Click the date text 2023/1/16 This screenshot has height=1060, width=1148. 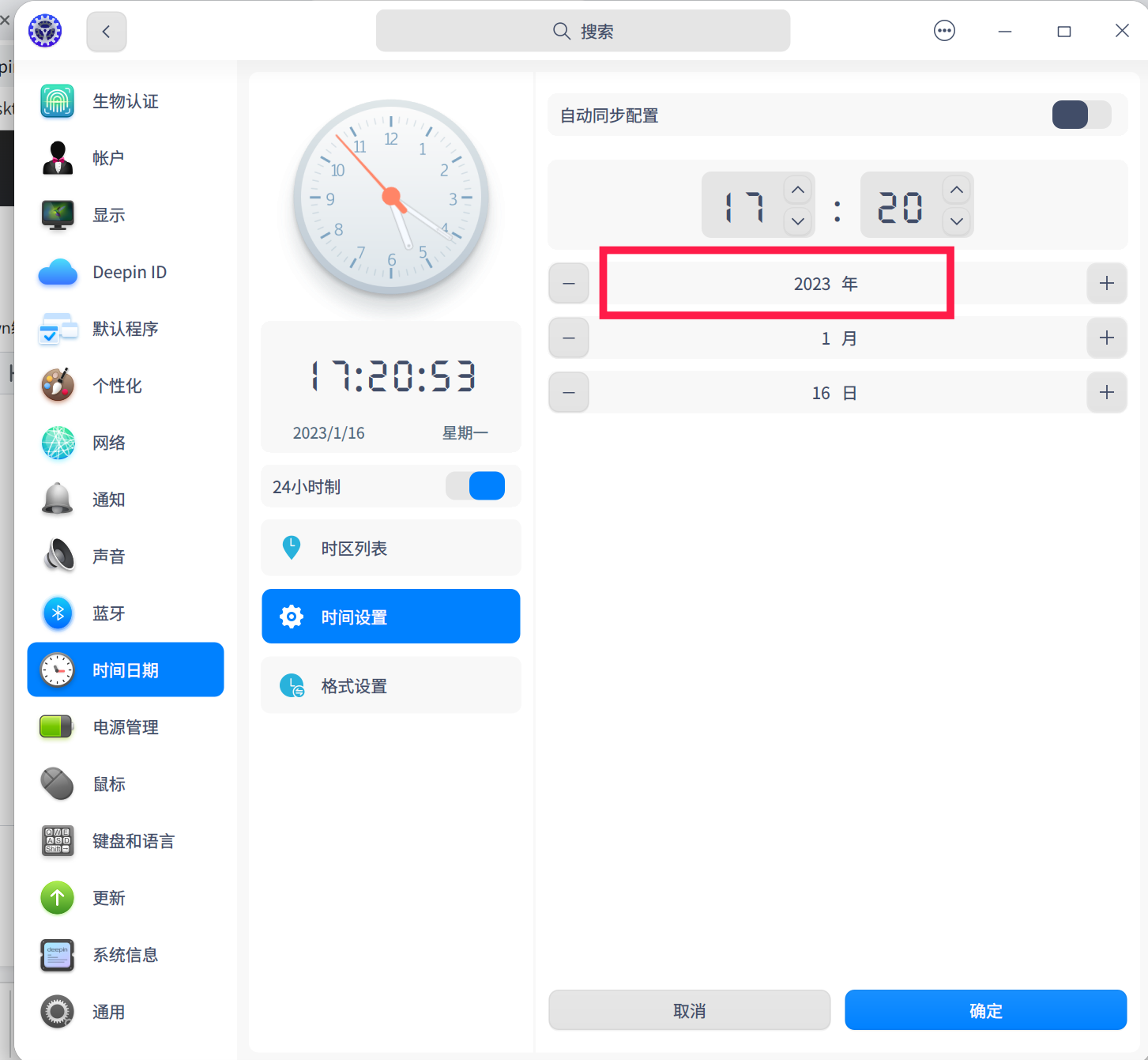[329, 433]
